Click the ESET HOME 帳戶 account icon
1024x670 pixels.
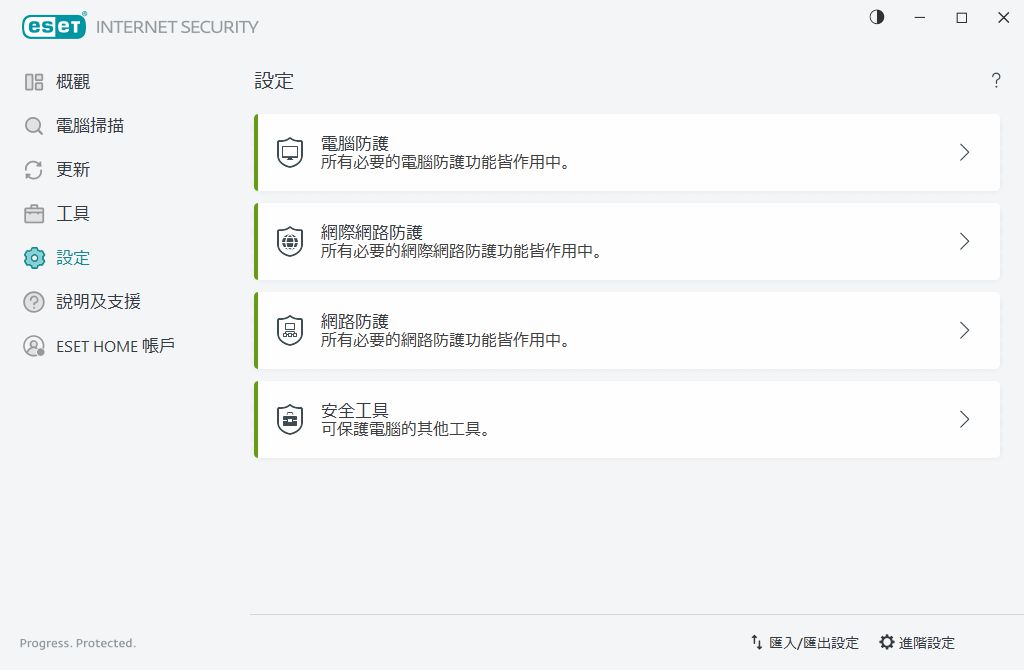click(33, 345)
